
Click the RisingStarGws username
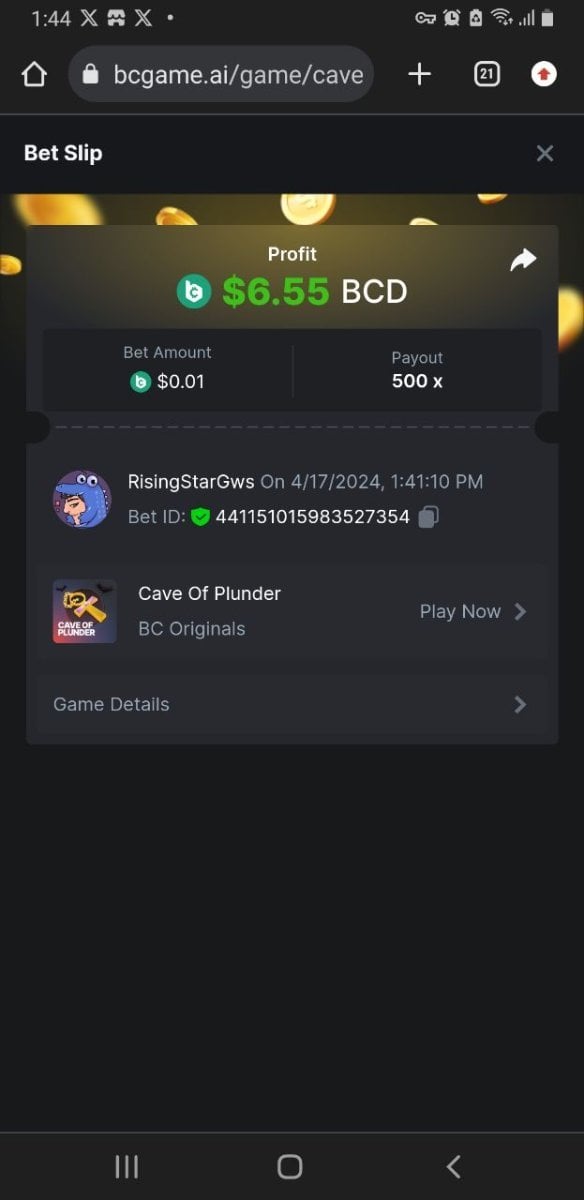tap(191, 481)
